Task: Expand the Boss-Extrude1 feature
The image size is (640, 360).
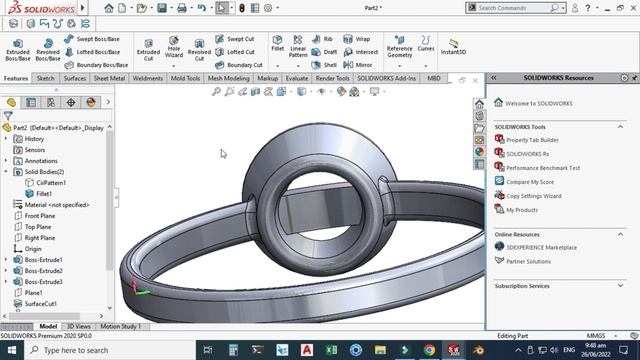Action: (x=6, y=260)
